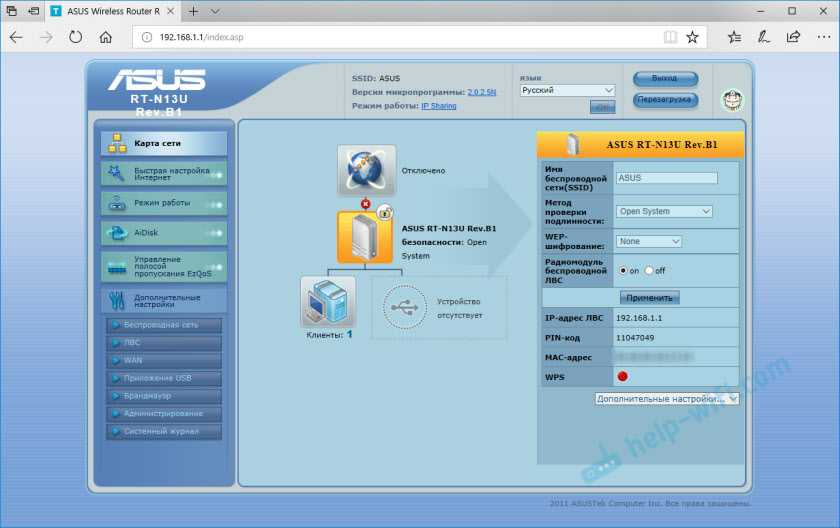Go to browser Home page icon
This screenshot has height=528, width=840.
106,37
